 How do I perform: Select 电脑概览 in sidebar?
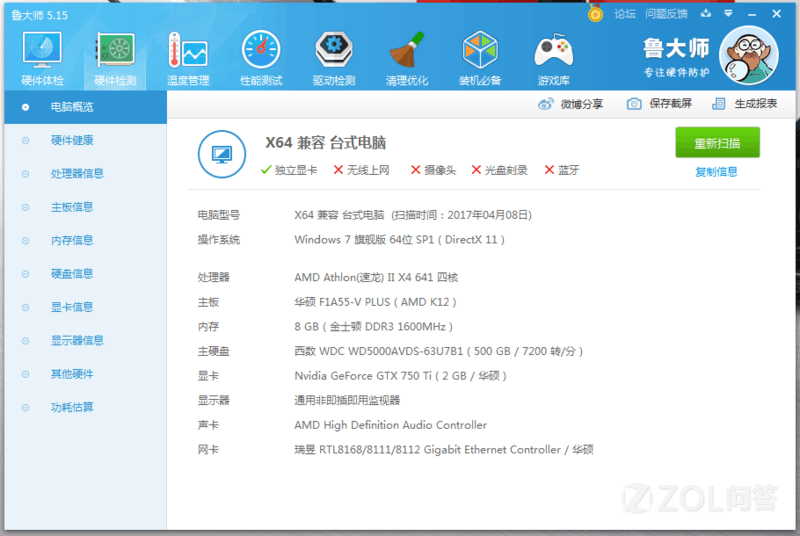pyautogui.click(x=86, y=107)
